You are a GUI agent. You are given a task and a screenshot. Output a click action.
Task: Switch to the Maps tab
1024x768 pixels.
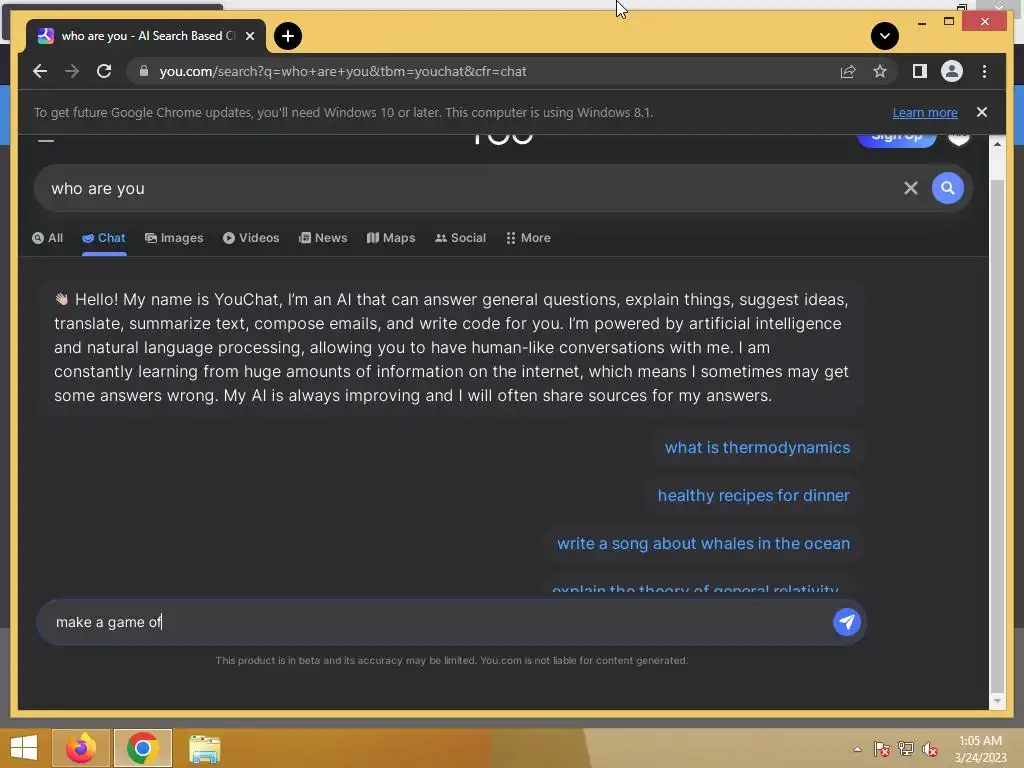(391, 238)
